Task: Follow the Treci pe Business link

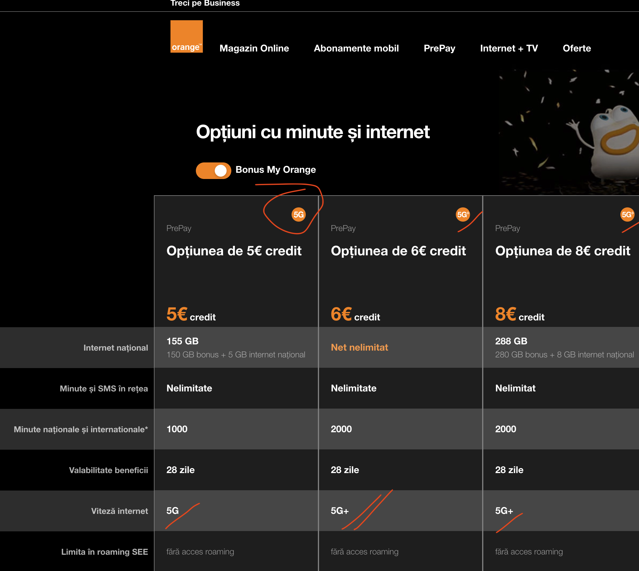Action: point(205,3)
